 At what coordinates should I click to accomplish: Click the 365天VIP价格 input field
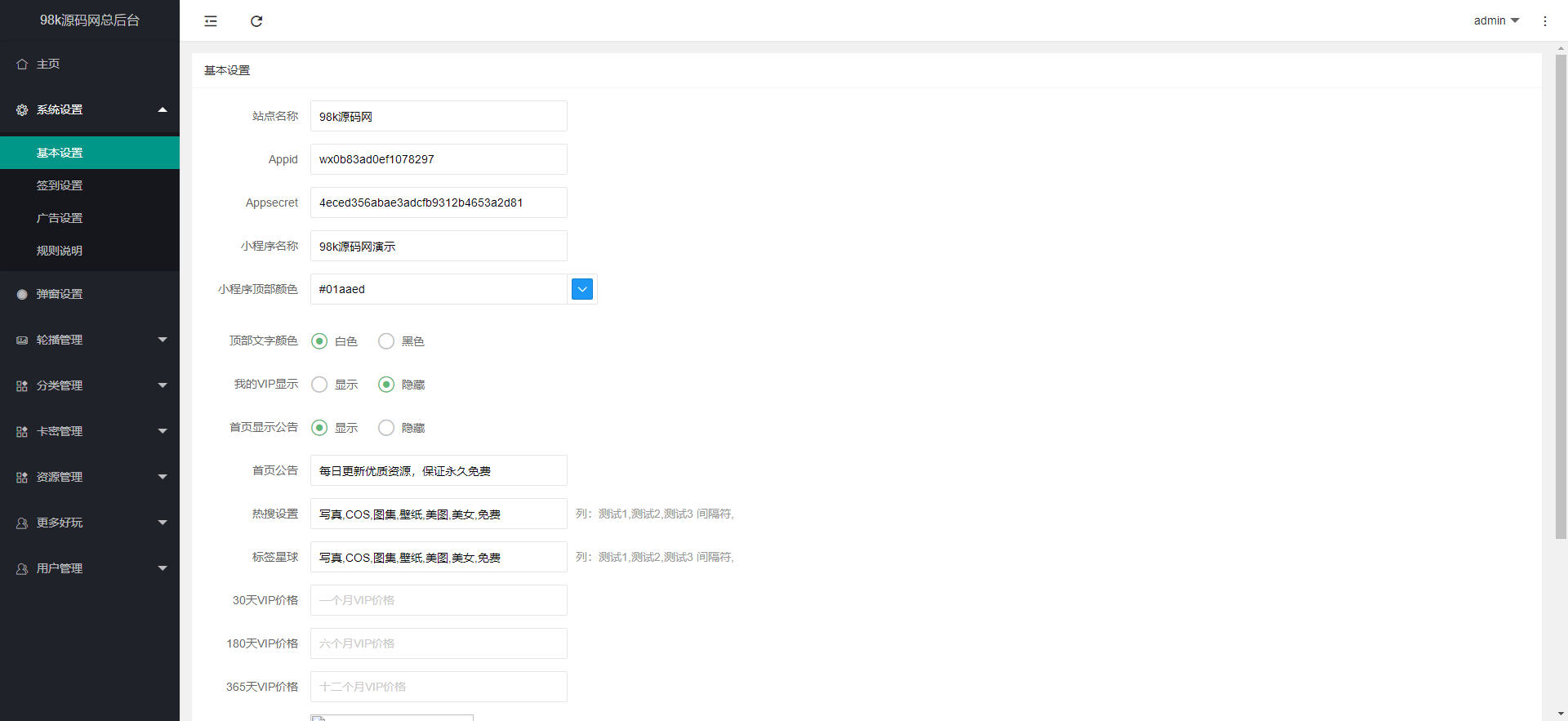point(439,687)
